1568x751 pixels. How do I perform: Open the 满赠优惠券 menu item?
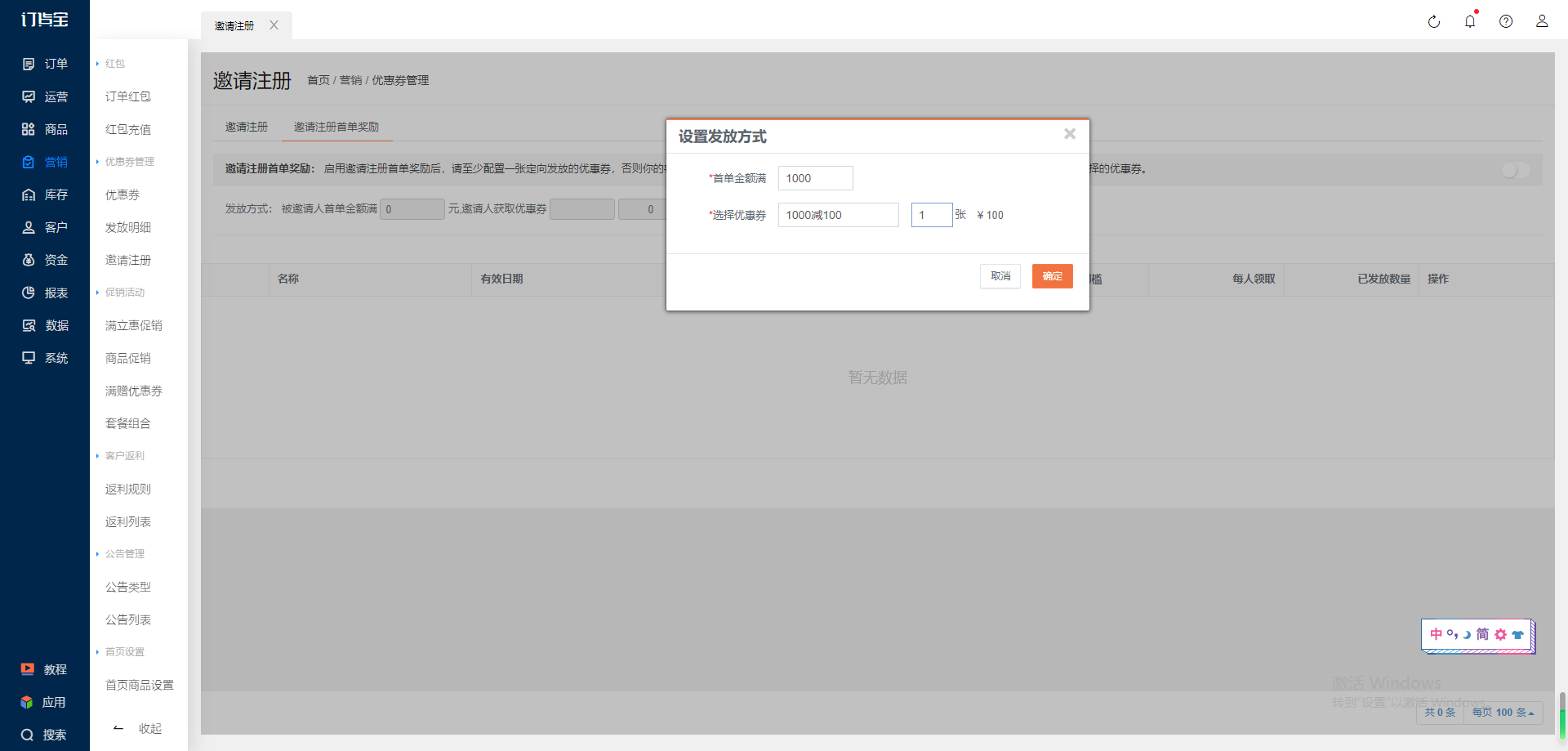tap(134, 391)
